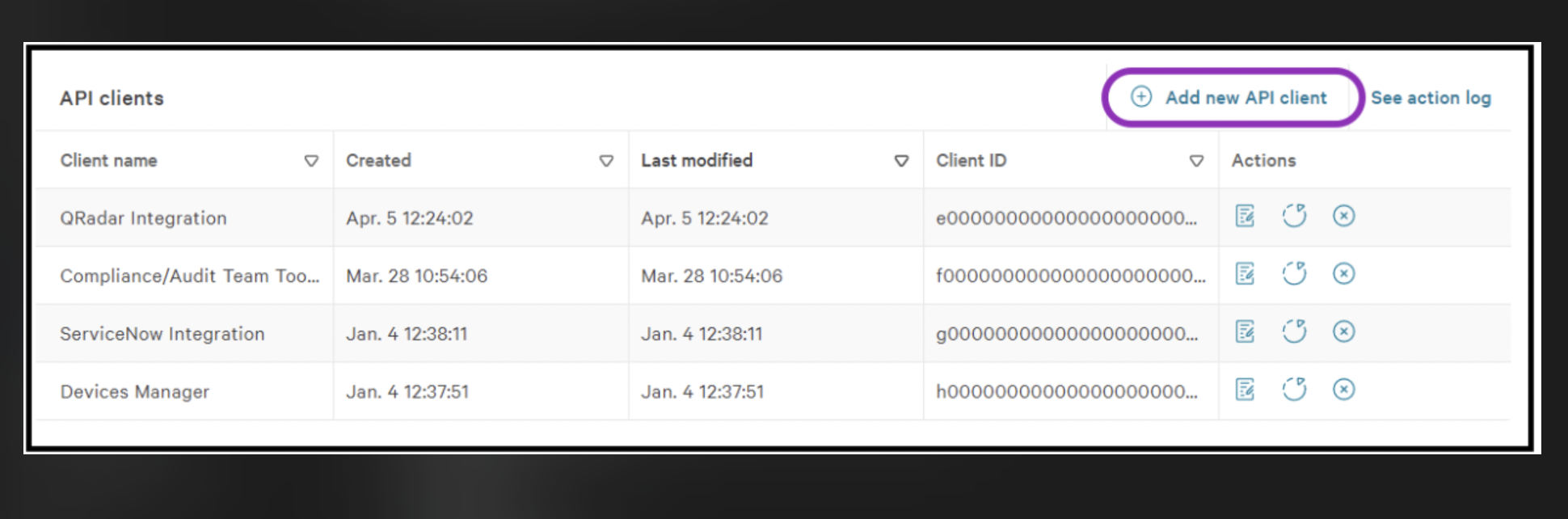Screen dimensions: 1568x519
Task: Open the See action log link
Action: coord(1431,98)
